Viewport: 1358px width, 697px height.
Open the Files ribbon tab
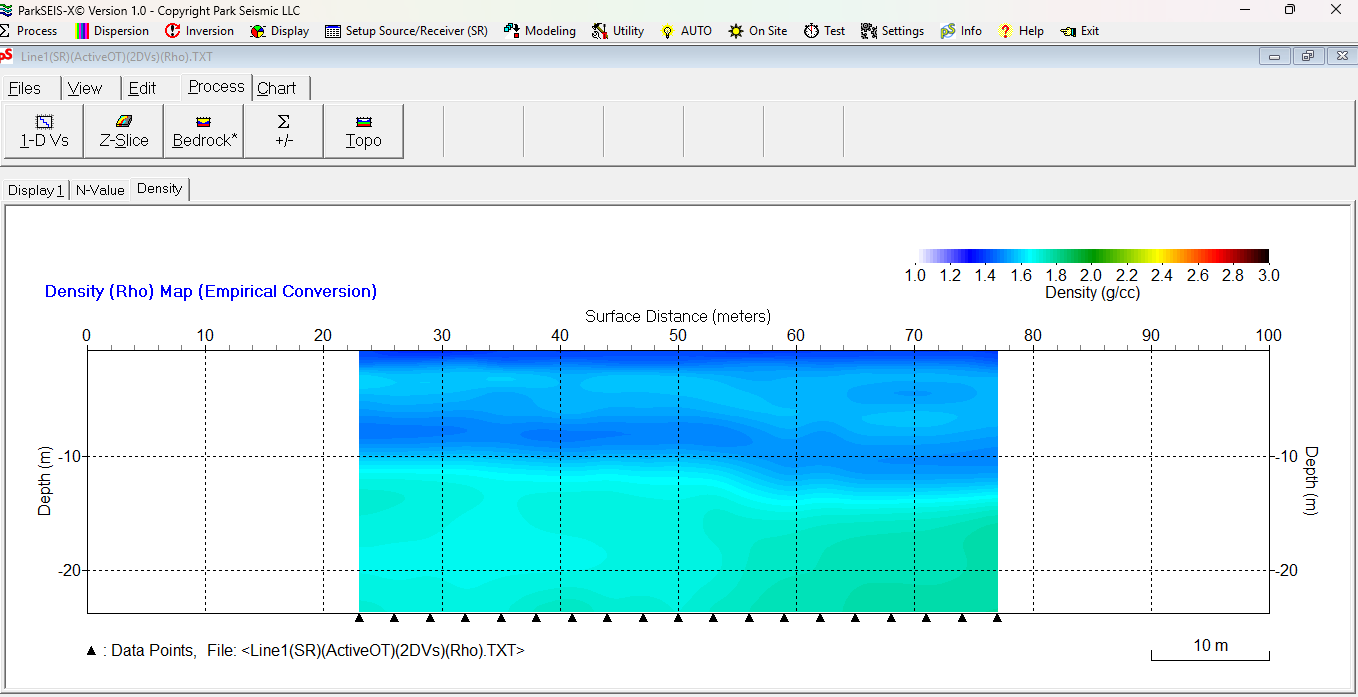(x=25, y=88)
